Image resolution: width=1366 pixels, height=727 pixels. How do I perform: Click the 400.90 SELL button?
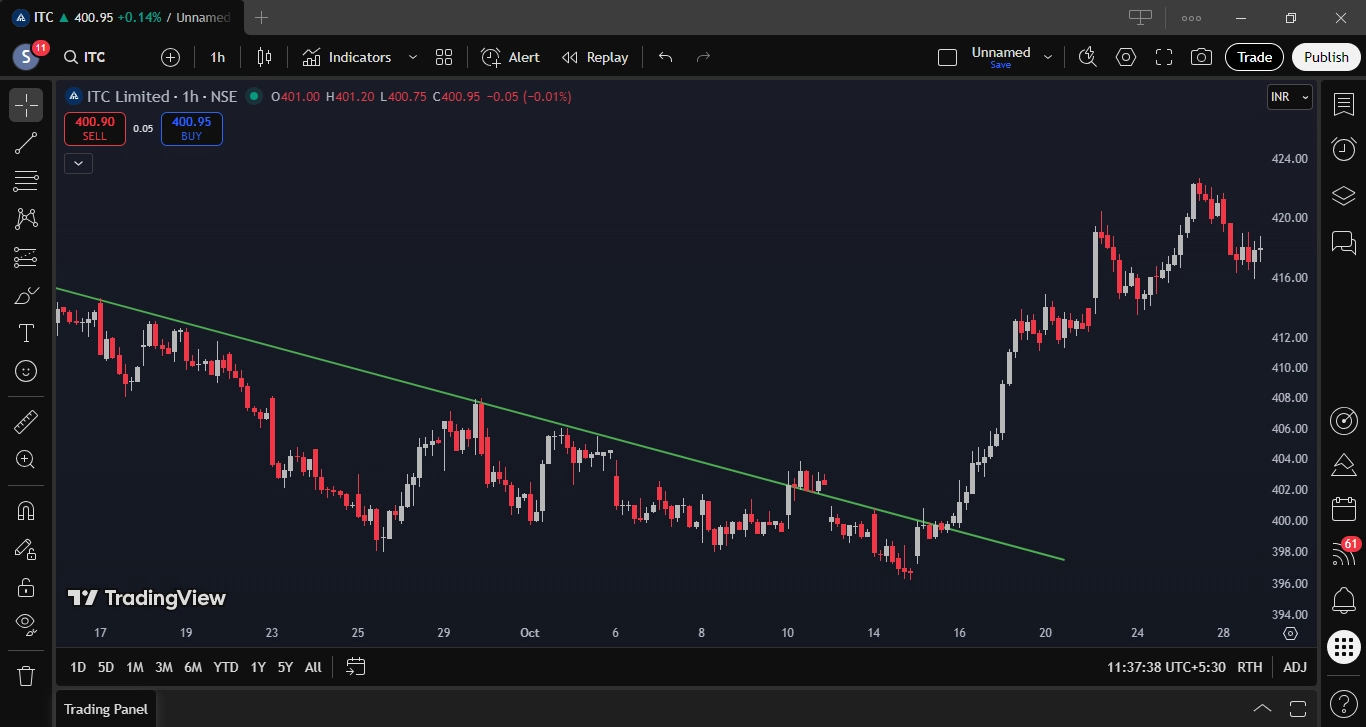95,129
